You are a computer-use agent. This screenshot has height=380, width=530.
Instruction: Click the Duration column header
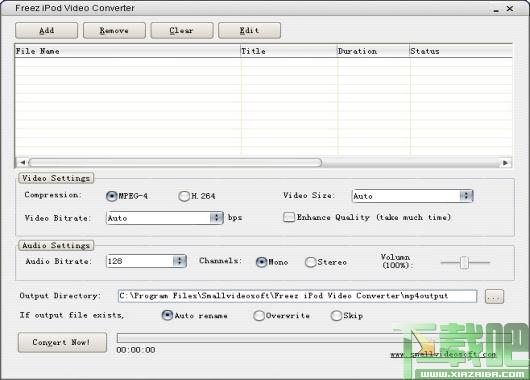373,51
